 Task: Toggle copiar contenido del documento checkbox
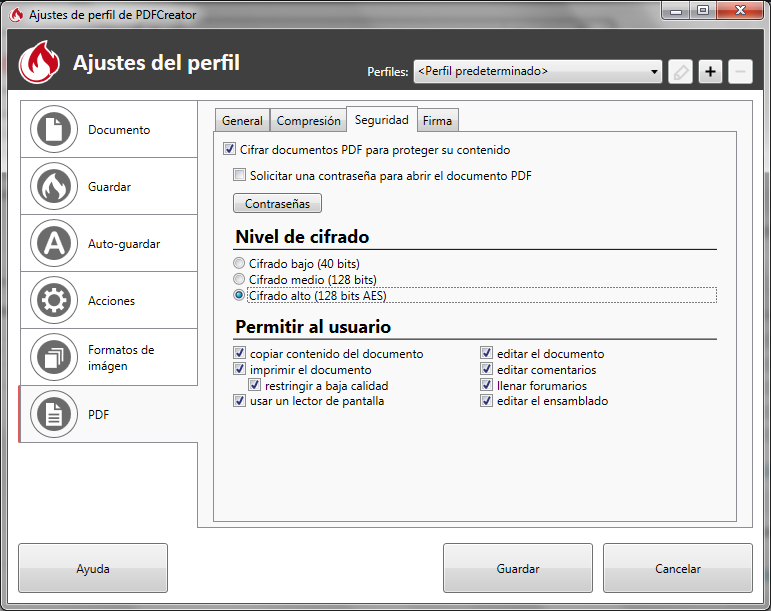[239, 353]
